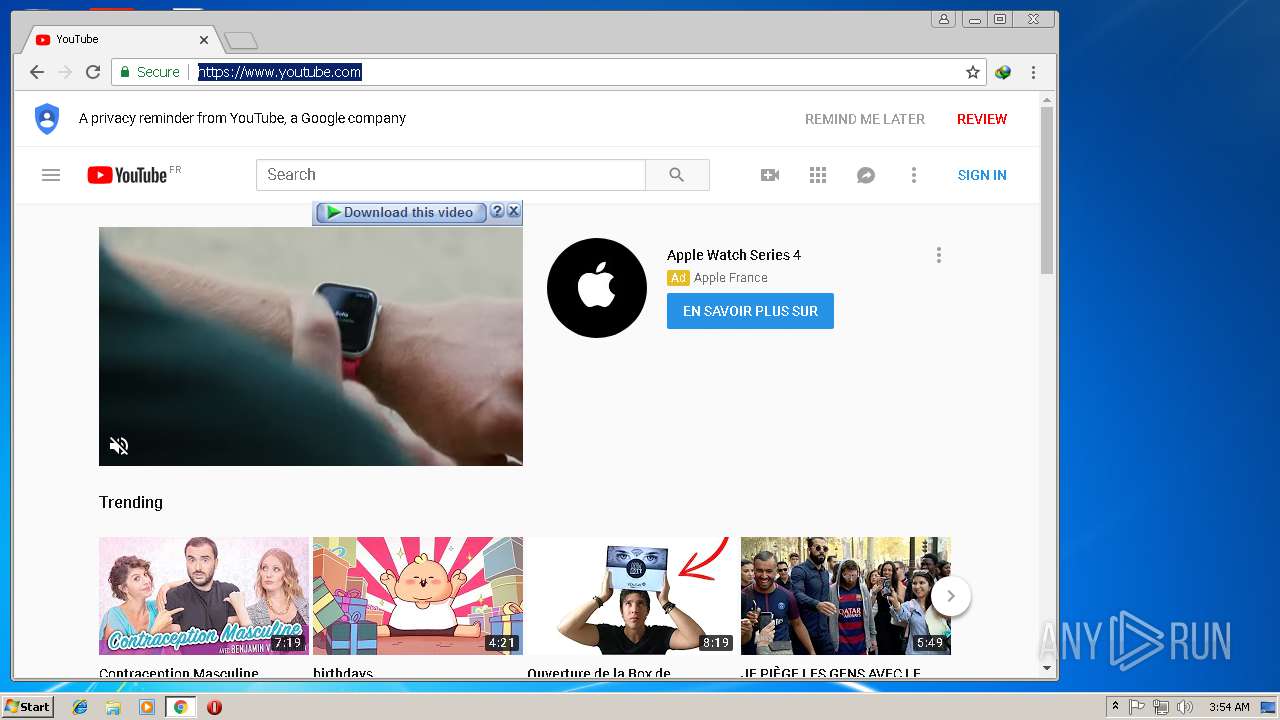1280x720 pixels.
Task: Click REVIEW privacy reminder
Action: [x=982, y=119]
